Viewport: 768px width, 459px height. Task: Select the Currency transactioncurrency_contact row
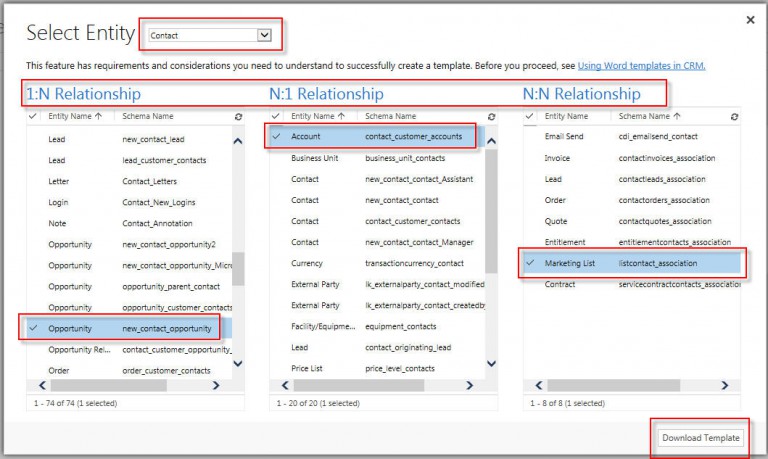click(x=377, y=264)
